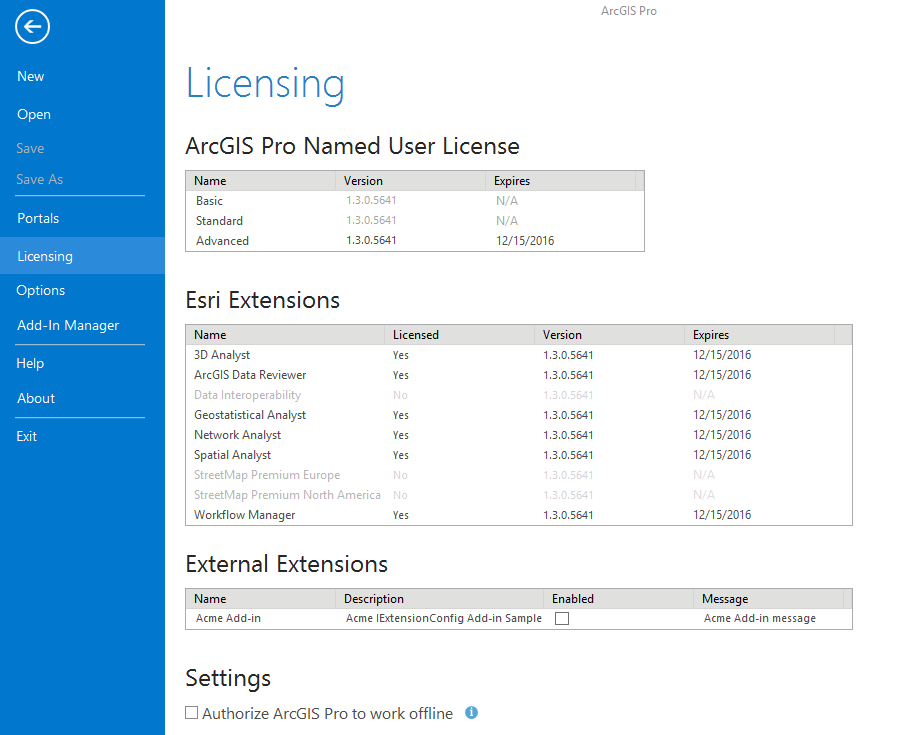Image resolution: width=904 pixels, height=735 pixels.
Task: Open Add-In Manager
Action: [x=68, y=325]
